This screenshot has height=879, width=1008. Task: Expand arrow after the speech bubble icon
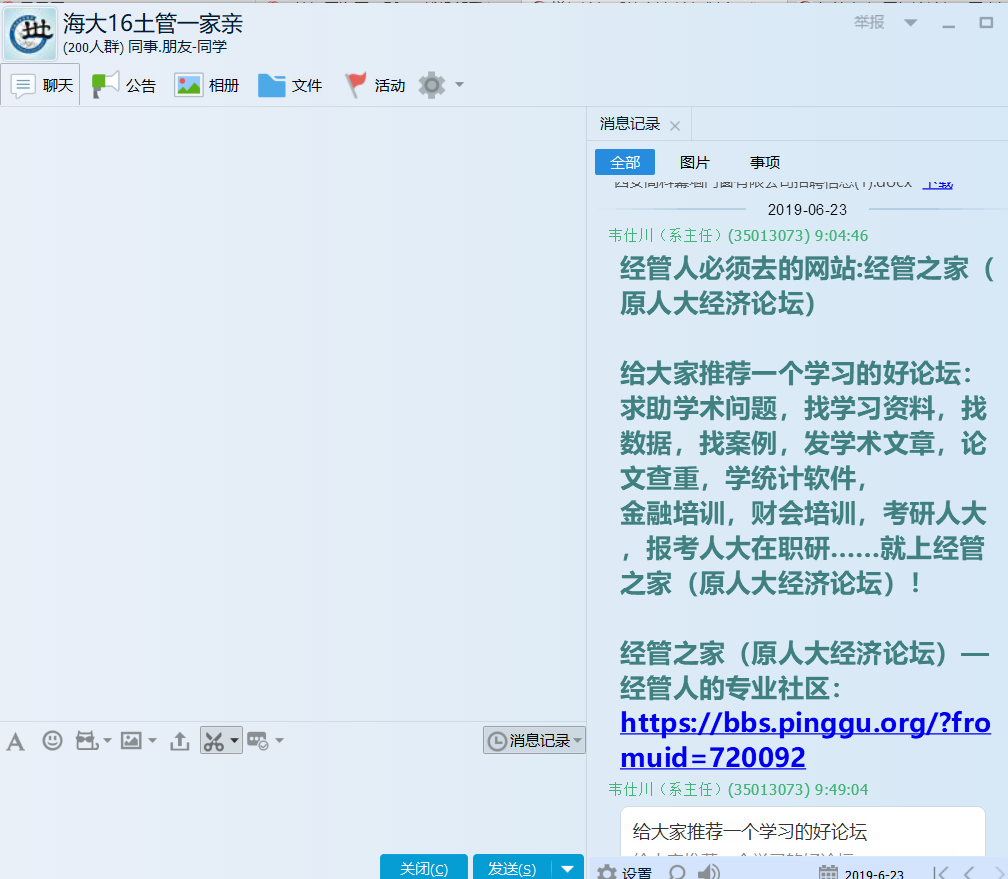(x=279, y=741)
